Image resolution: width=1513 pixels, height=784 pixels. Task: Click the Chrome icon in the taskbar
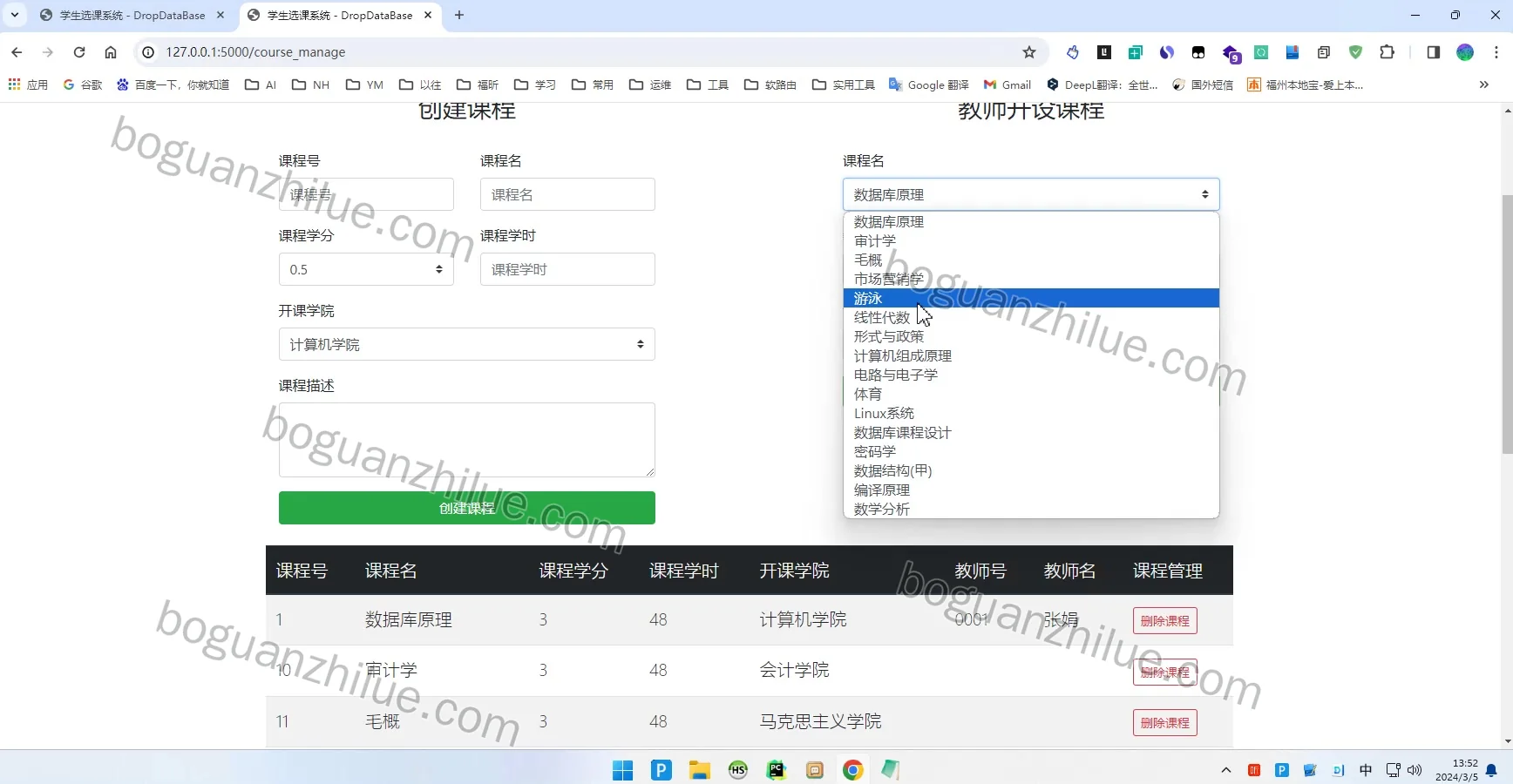[x=852, y=770]
